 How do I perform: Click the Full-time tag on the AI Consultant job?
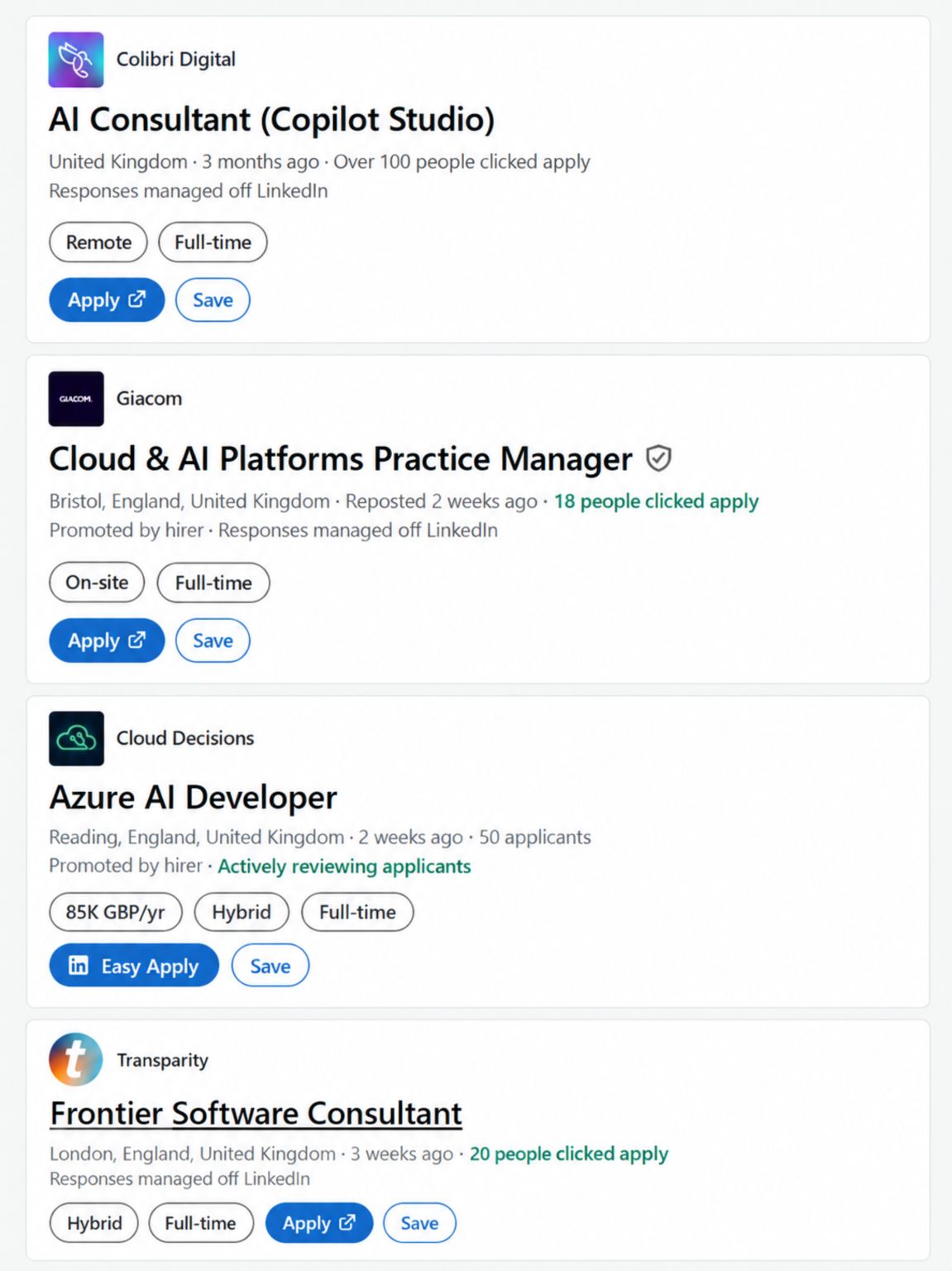tap(213, 242)
